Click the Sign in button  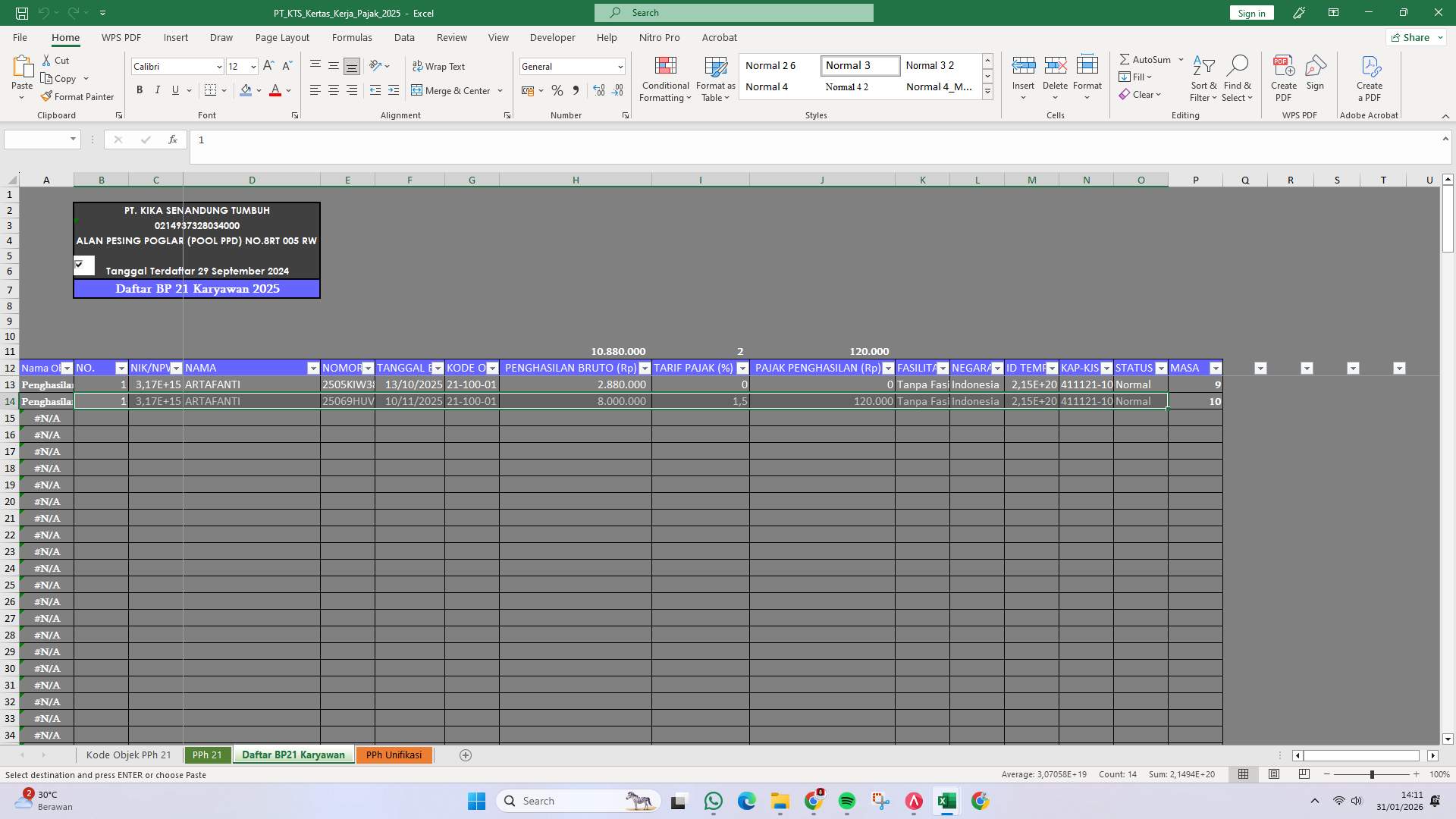(x=1250, y=13)
